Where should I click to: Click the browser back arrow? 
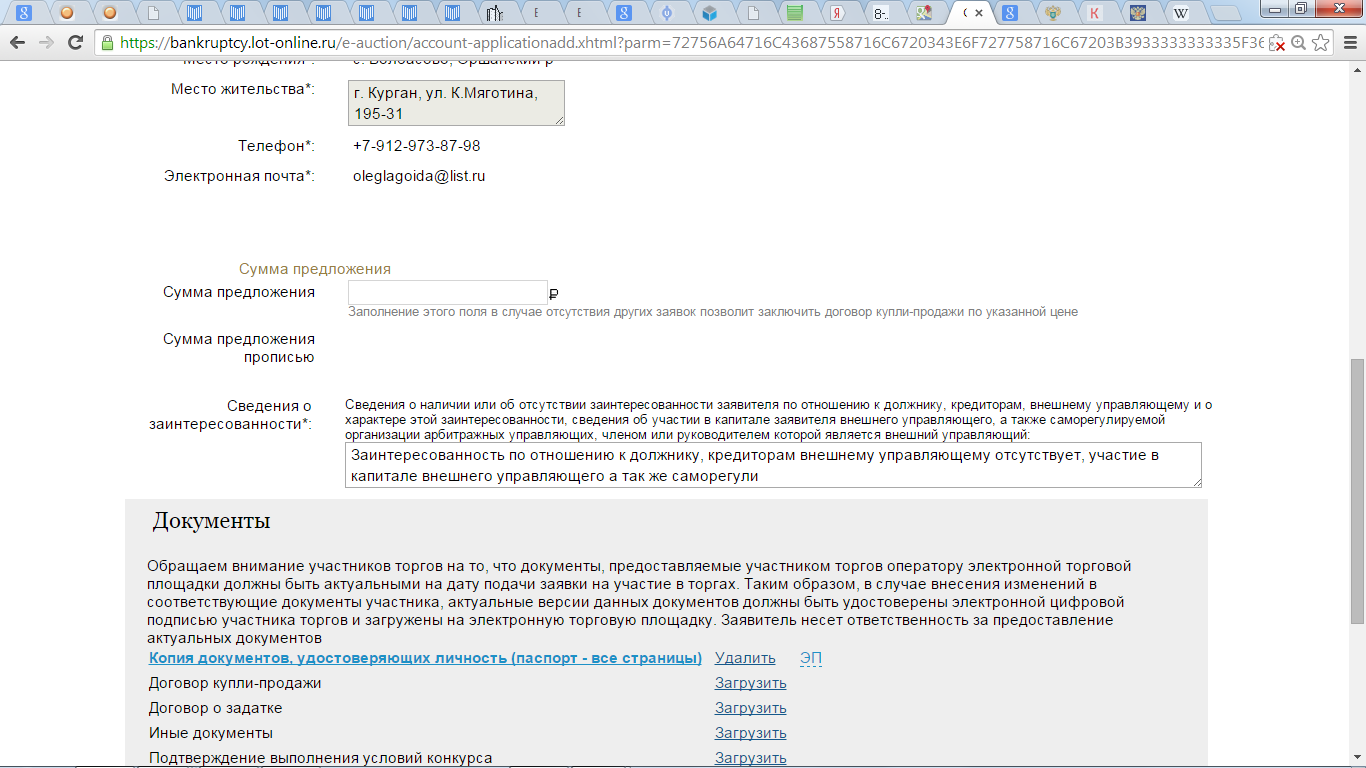coord(17,43)
